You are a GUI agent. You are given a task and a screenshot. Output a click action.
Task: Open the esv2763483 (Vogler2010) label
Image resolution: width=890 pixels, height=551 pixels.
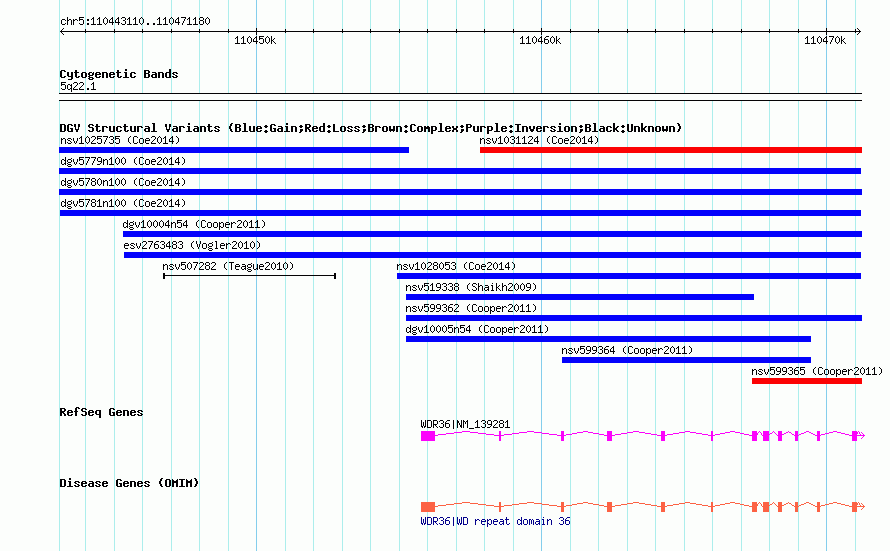pyautogui.click(x=192, y=245)
